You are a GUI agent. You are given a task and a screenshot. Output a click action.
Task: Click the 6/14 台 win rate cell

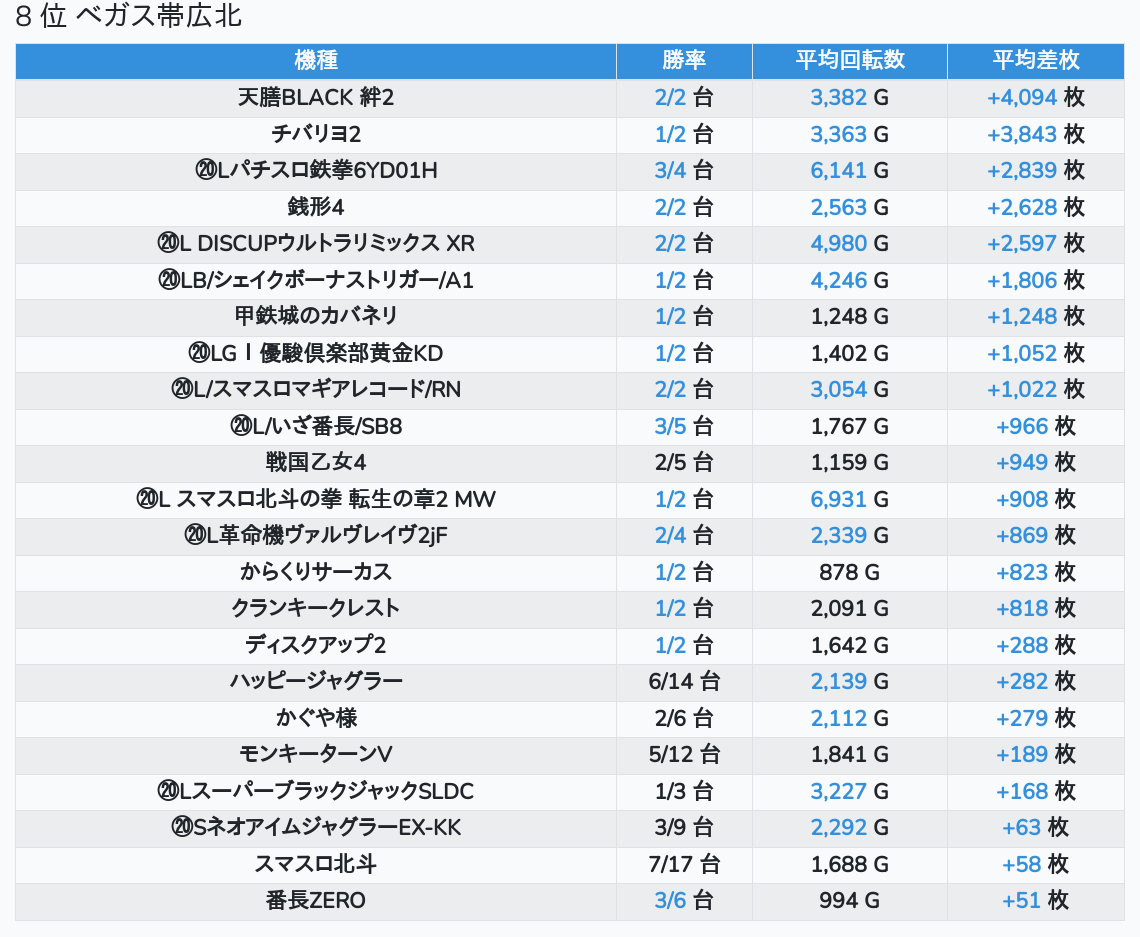point(684,682)
